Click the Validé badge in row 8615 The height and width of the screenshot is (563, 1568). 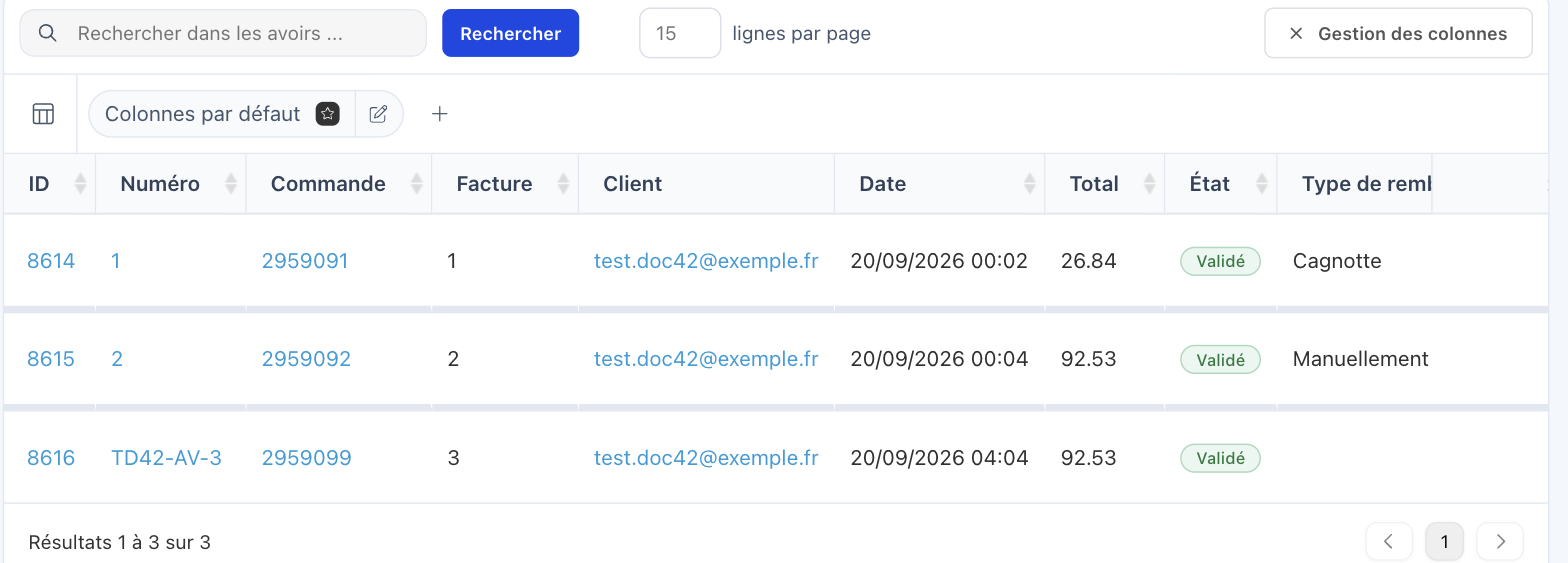(1220, 359)
